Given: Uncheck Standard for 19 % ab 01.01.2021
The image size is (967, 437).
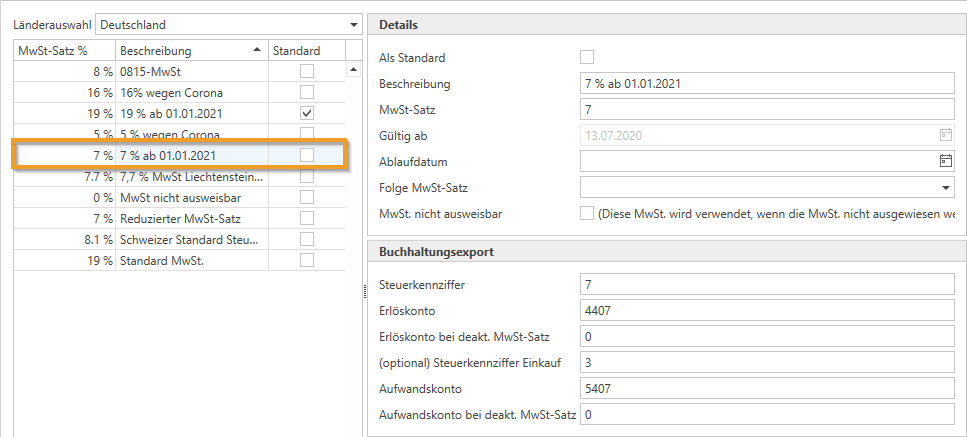Looking at the screenshot, I should pyautogui.click(x=307, y=113).
